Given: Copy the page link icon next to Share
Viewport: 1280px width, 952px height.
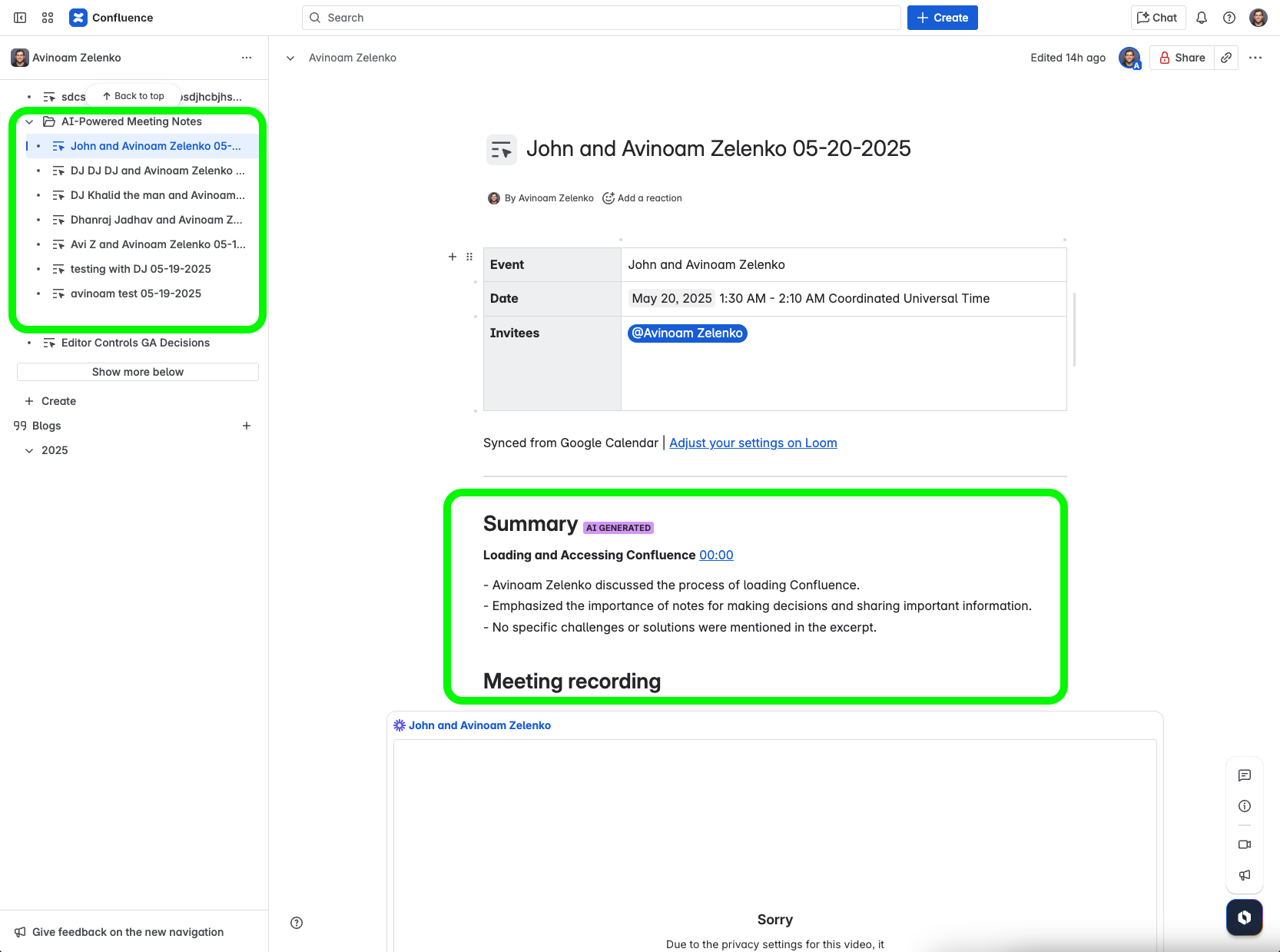Looking at the screenshot, I should pyautogui.click(x=1225, y=58).
